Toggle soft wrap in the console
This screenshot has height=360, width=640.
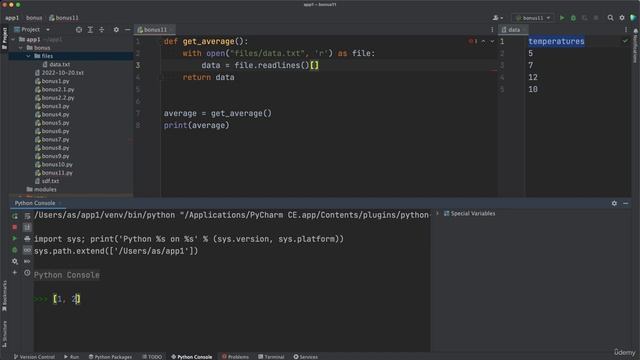[x=27, y=216]
